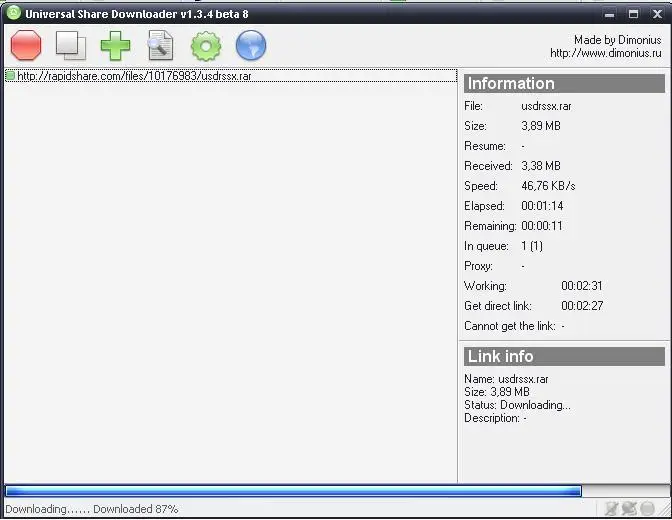Click the copy windows toolbar icon
The image size is (672, 520).
point(71,45)
